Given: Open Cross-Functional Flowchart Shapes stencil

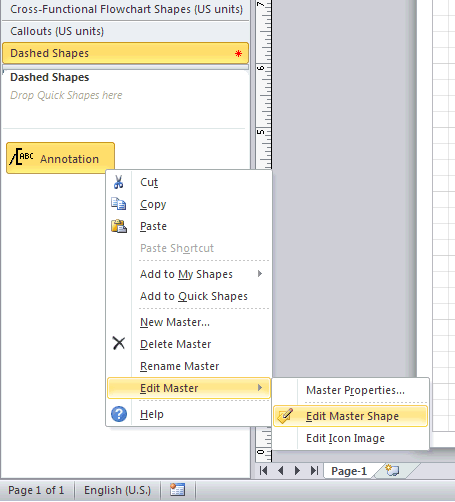Looking at the screenshot, I should point(125,9).
